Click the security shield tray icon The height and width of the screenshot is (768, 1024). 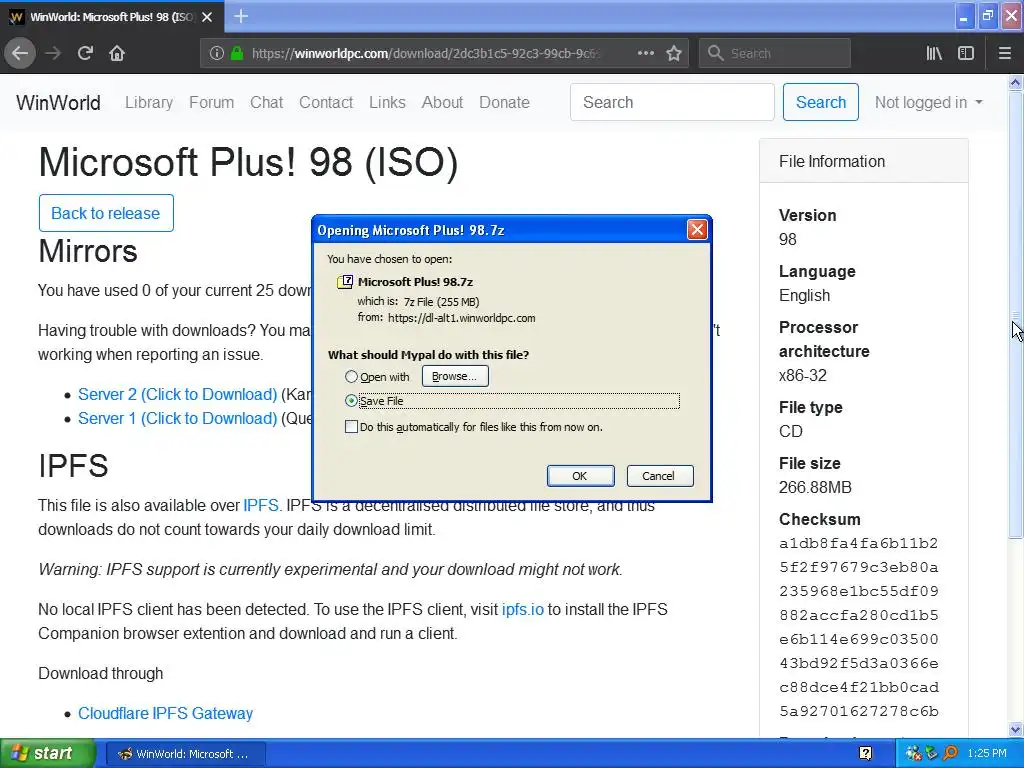tap(932, 753)
